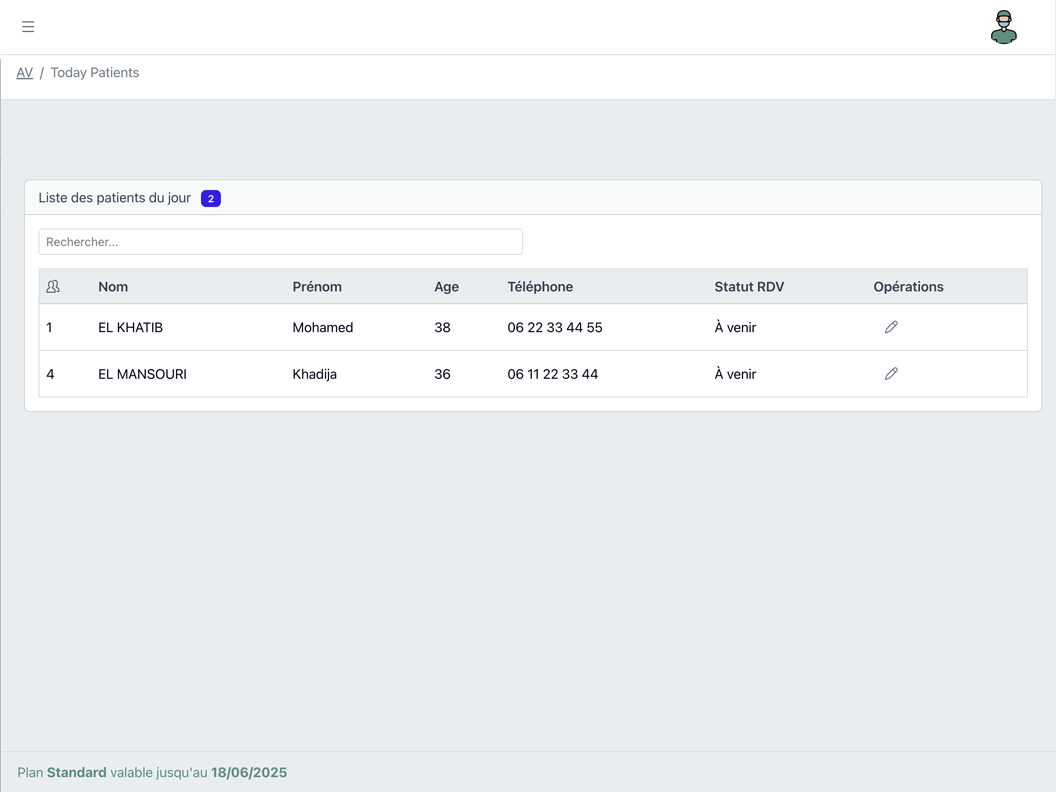Click the patients group icon in table header
Image resolution: width=1056 pixels, height=792 pixels.
(53, 287)
